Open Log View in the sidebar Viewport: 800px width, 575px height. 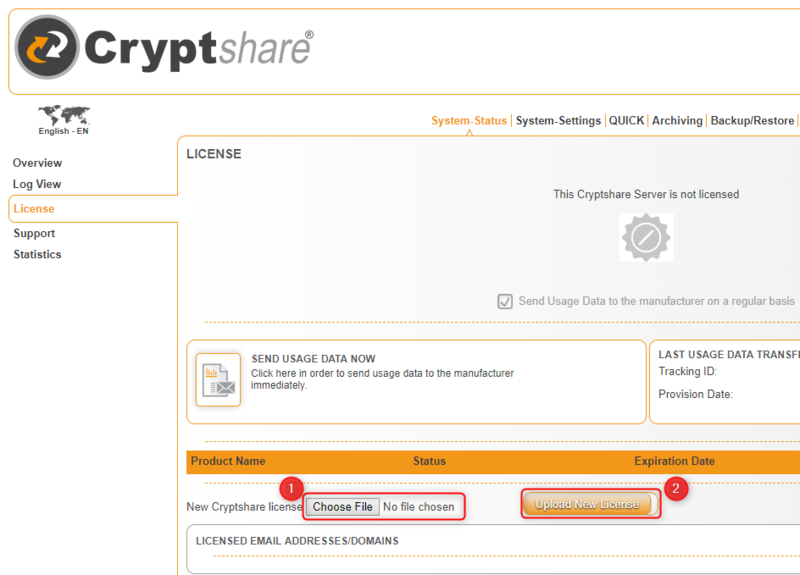point(37,184)
